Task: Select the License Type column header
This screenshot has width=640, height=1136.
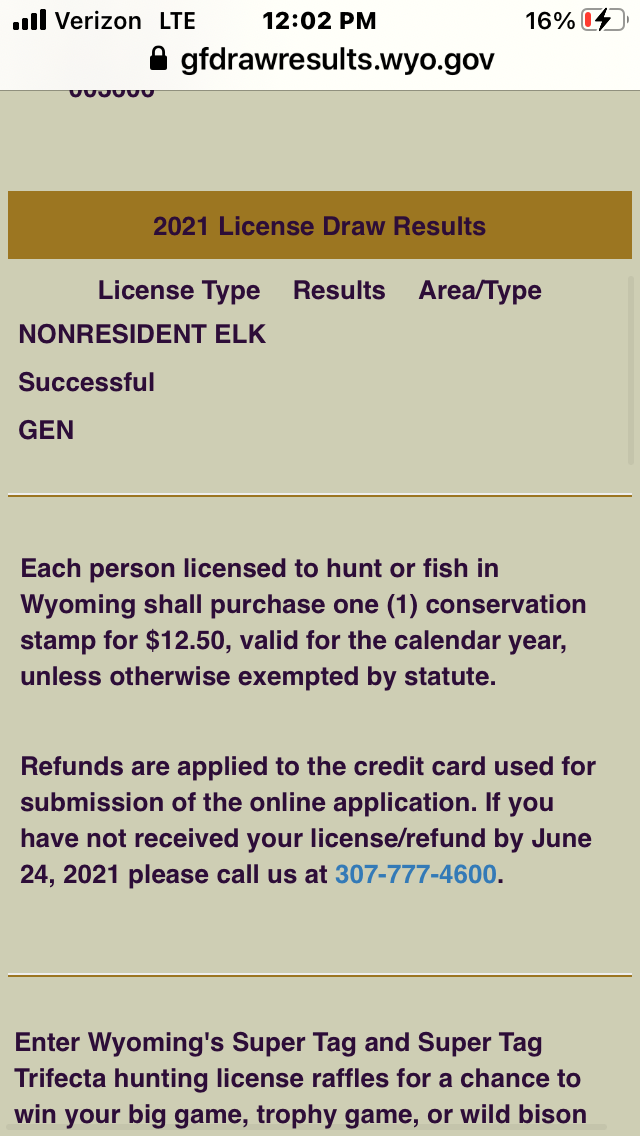Action: pos(179,291)
